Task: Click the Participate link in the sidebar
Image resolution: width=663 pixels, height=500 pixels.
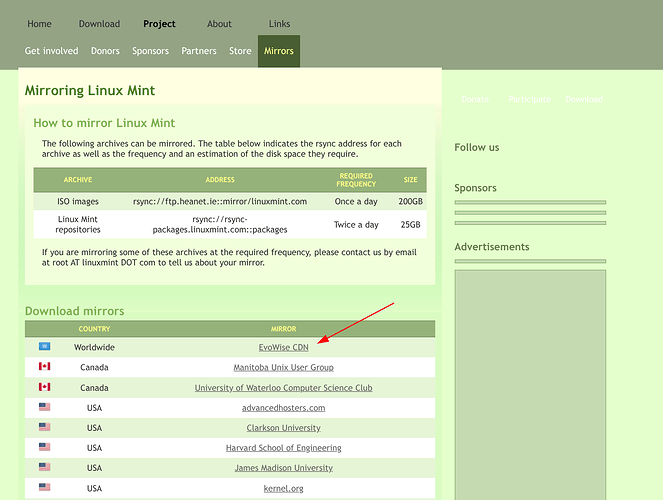Action: coord(529,99)
